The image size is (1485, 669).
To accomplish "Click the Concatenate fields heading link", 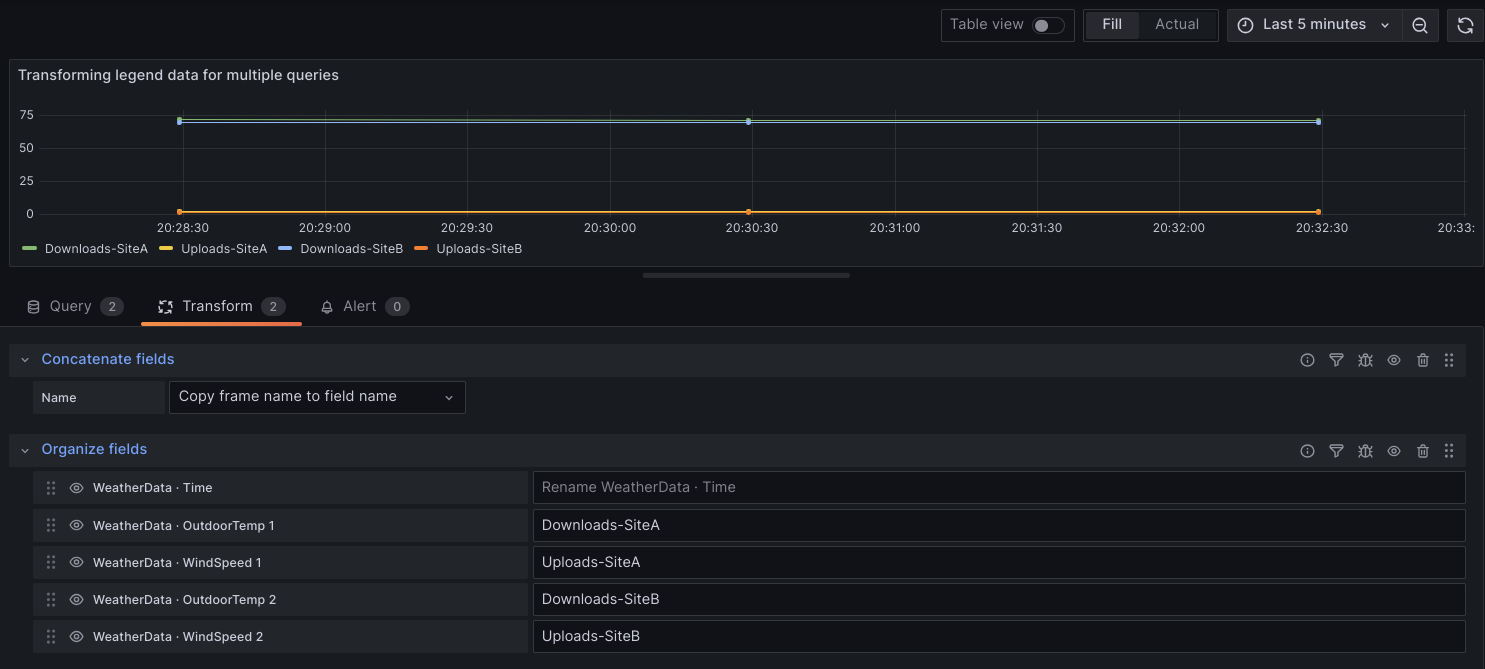I will pyautogui.click(x=108, y=359).
